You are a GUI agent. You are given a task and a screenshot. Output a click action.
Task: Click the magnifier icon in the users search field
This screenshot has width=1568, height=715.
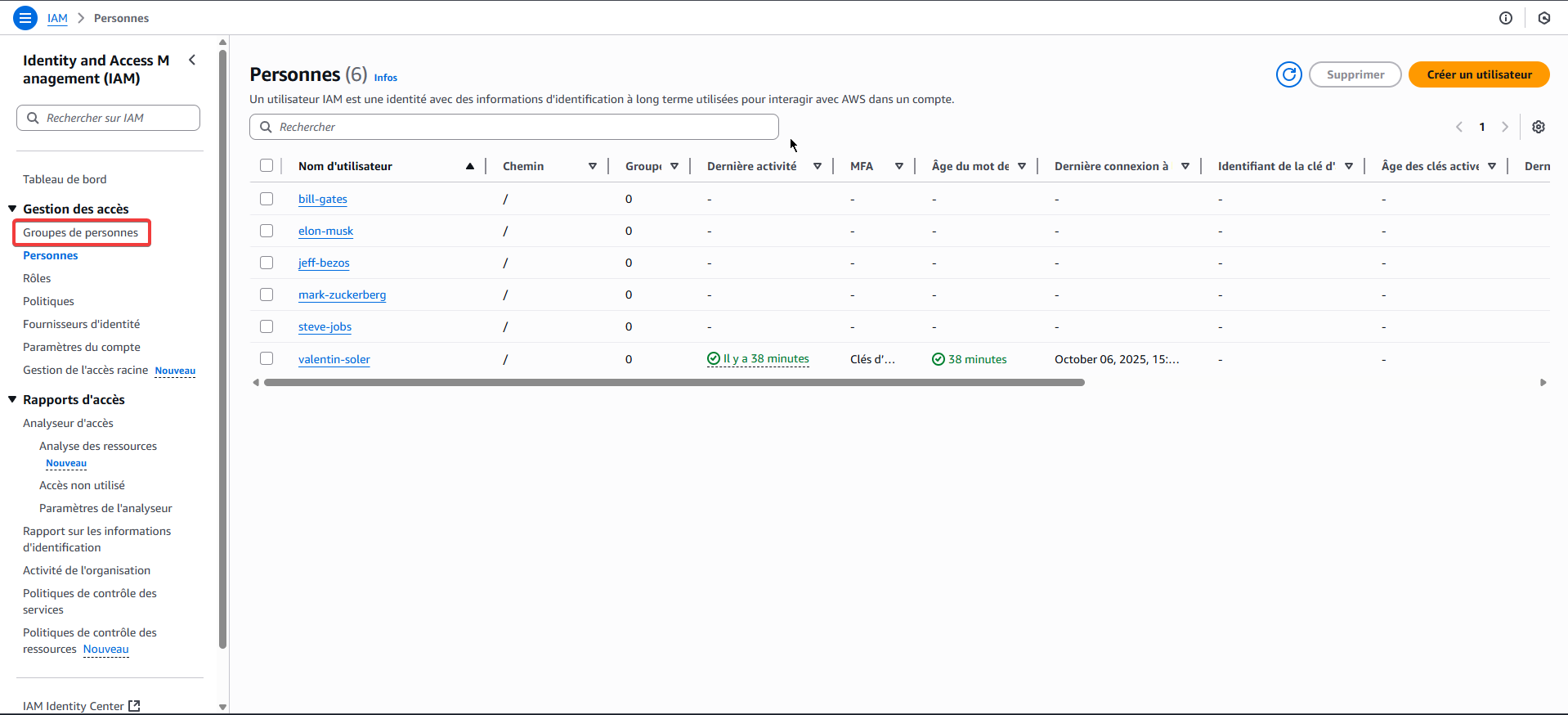266,127
